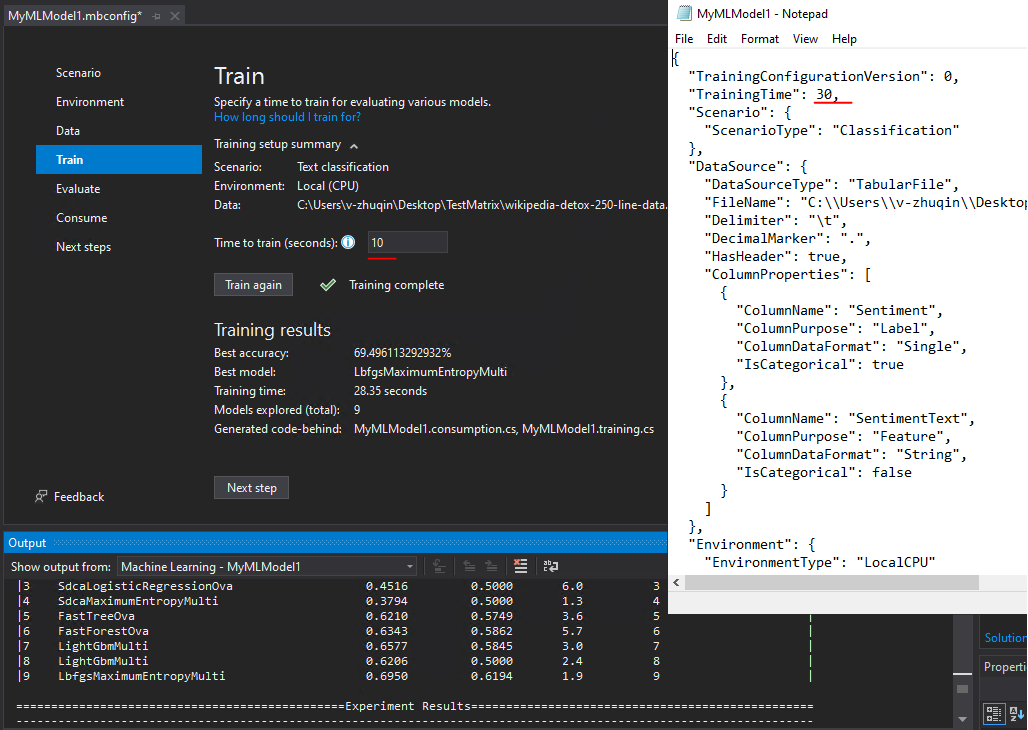Click the Text classification scenario value
This screenshot has height=730, width=1028.
[343, 167]
